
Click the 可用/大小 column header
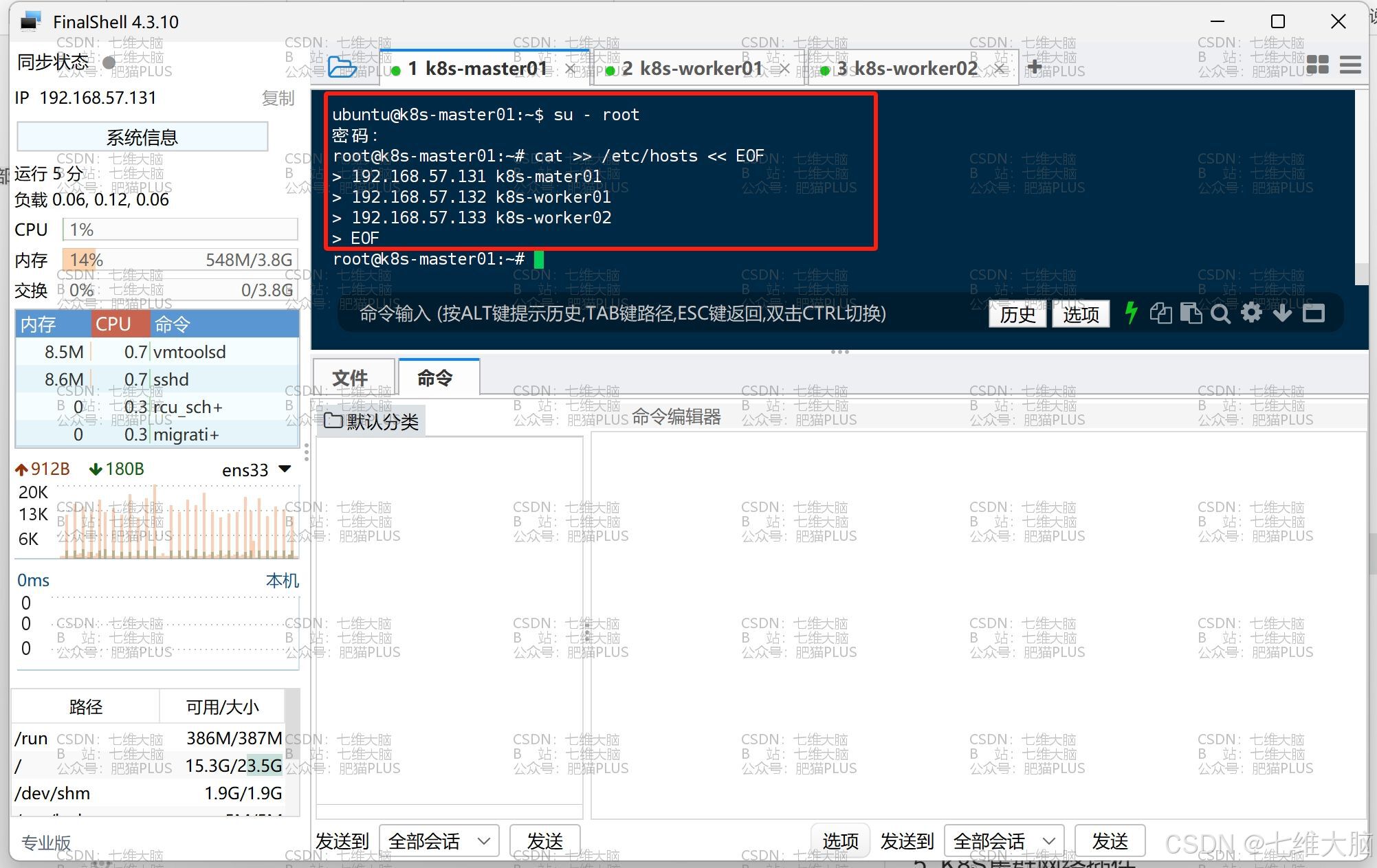(x=222, y=706)
